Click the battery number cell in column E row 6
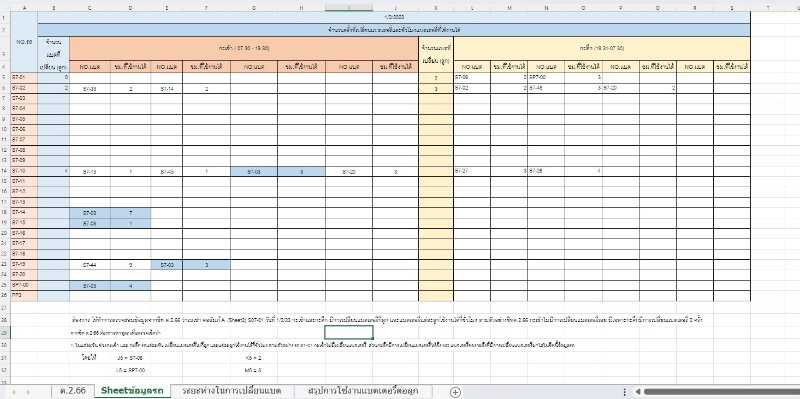The width and height of the screenshot is (800, 399). click(166, 88)
